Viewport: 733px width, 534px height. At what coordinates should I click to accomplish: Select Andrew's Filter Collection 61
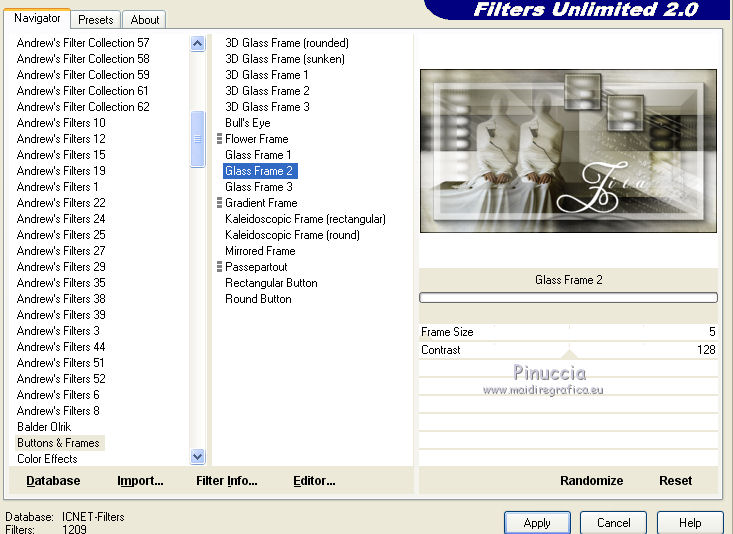[x=82, y=91]
